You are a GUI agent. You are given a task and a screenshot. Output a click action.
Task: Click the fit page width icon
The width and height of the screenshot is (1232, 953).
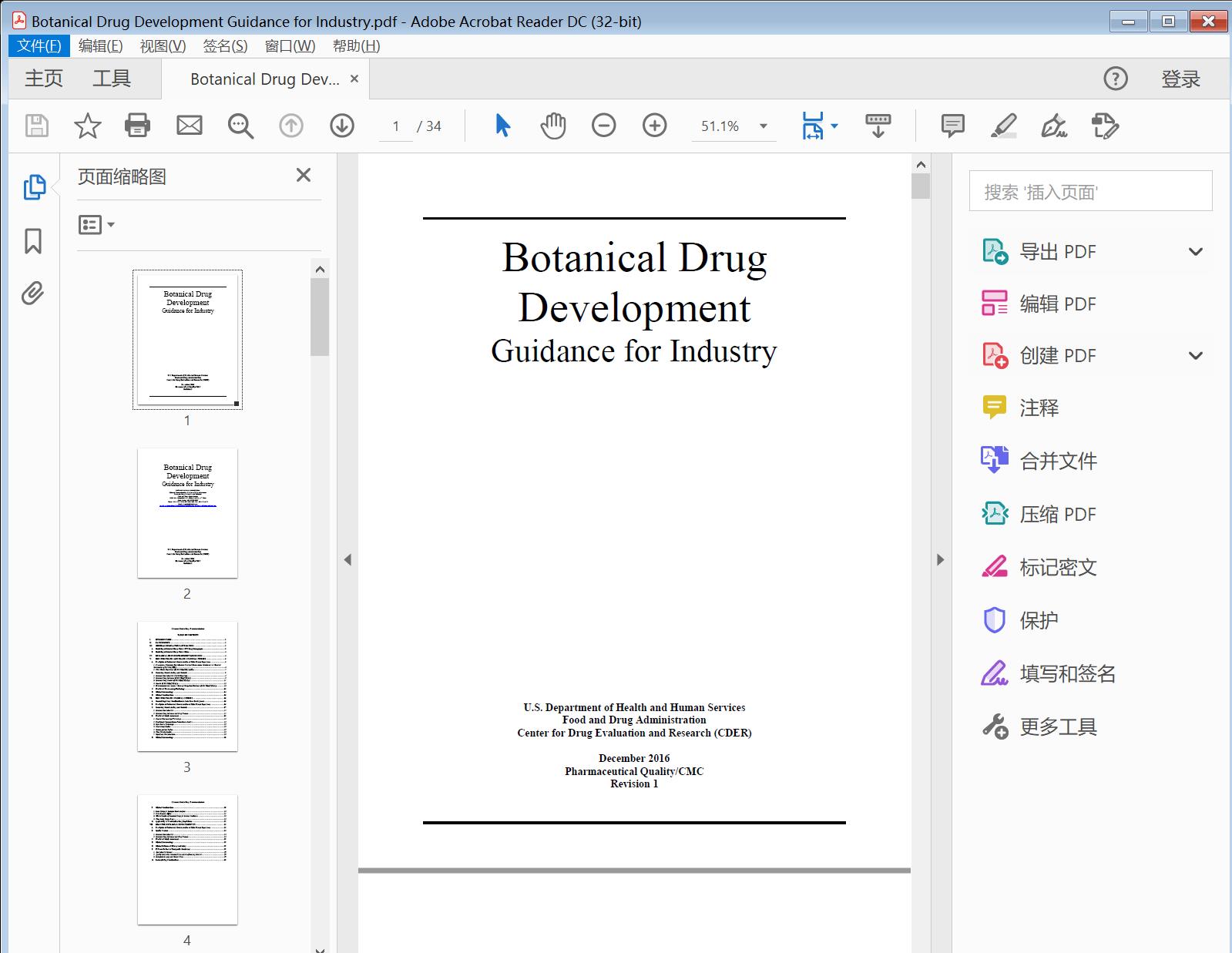813,126
